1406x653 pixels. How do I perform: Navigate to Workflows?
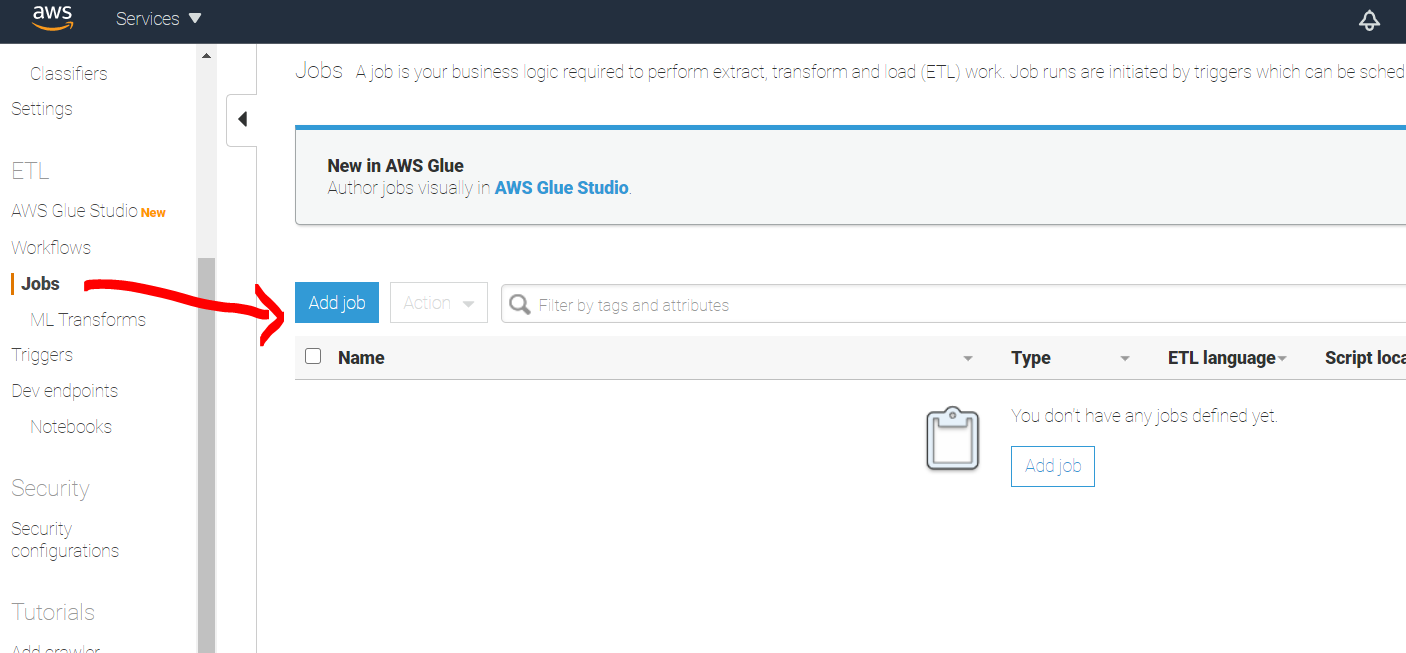pos(51,247)
